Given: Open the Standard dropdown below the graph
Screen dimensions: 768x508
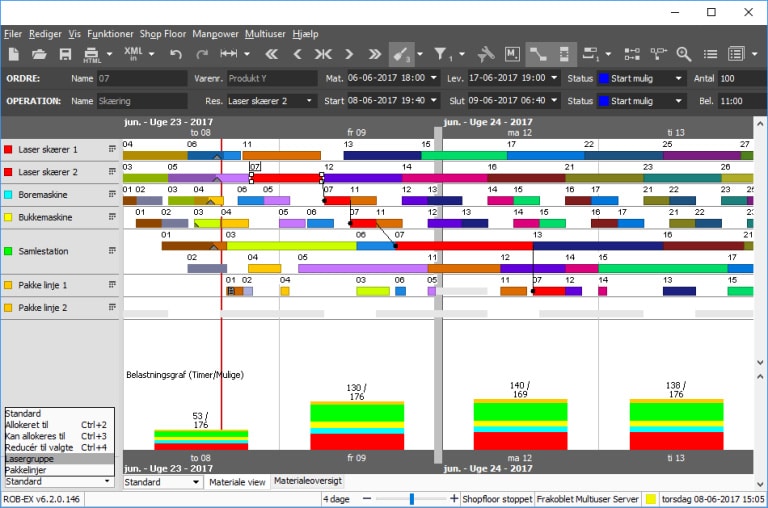Looking at the screenshot, I should (195, 482).
